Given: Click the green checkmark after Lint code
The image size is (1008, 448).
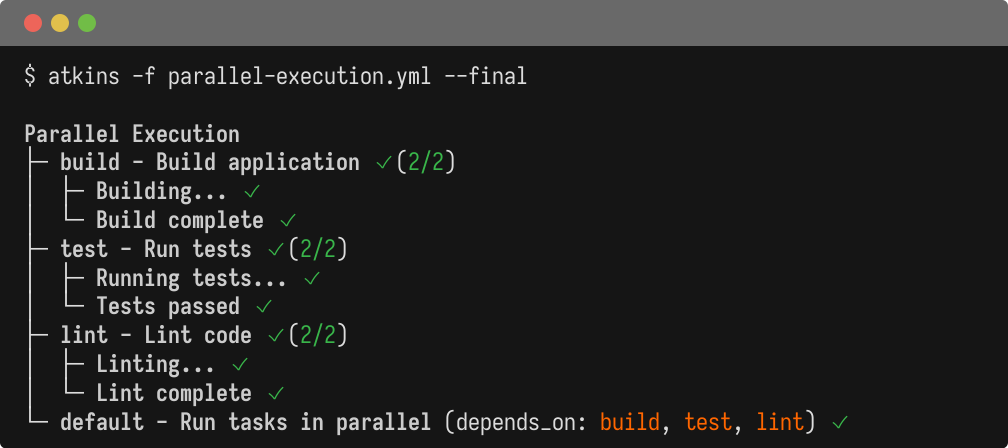Looking at the screenshot, I should tap(276, 336).
